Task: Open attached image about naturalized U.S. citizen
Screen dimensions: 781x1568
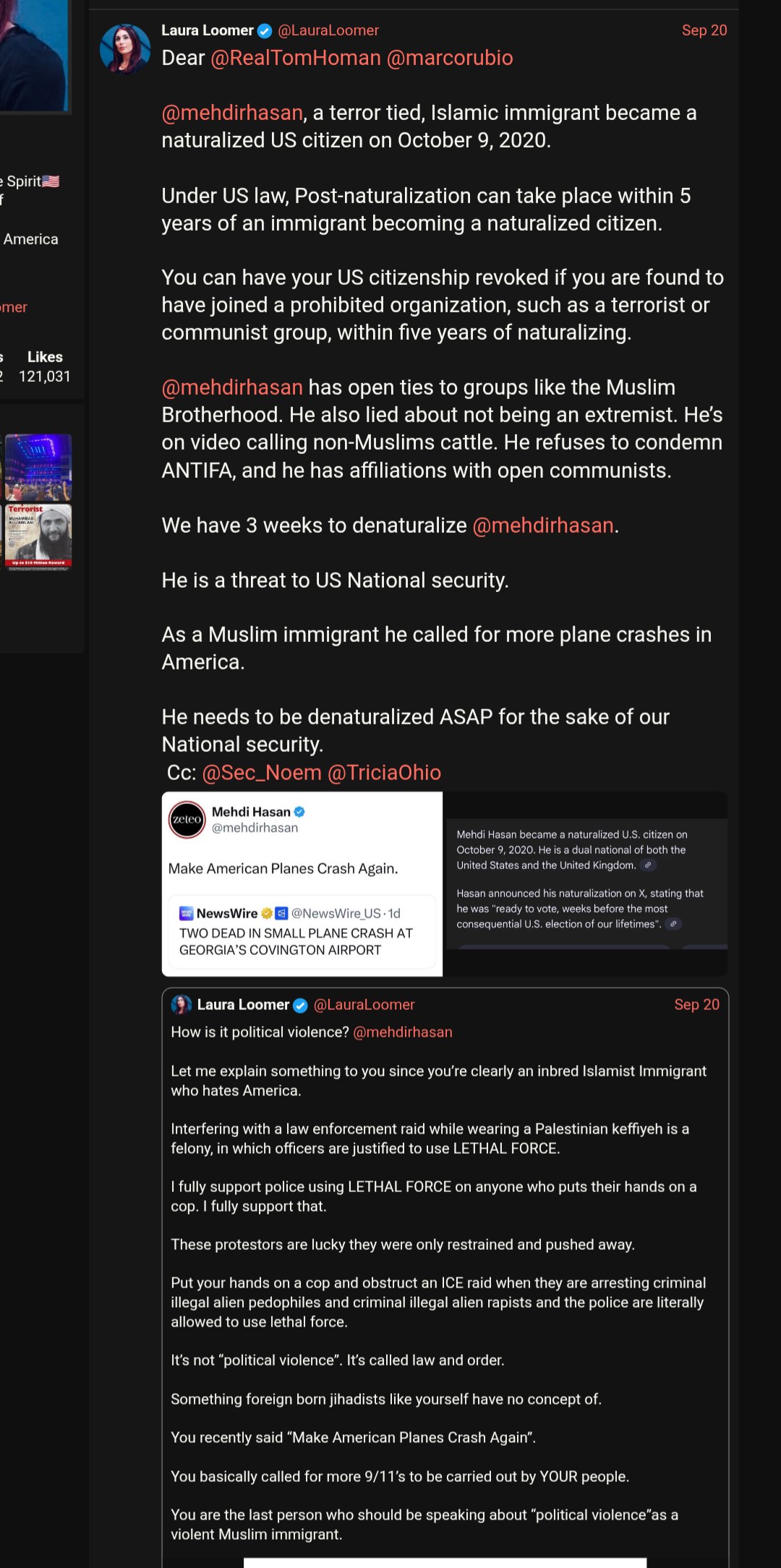Action: coord(586,883)
